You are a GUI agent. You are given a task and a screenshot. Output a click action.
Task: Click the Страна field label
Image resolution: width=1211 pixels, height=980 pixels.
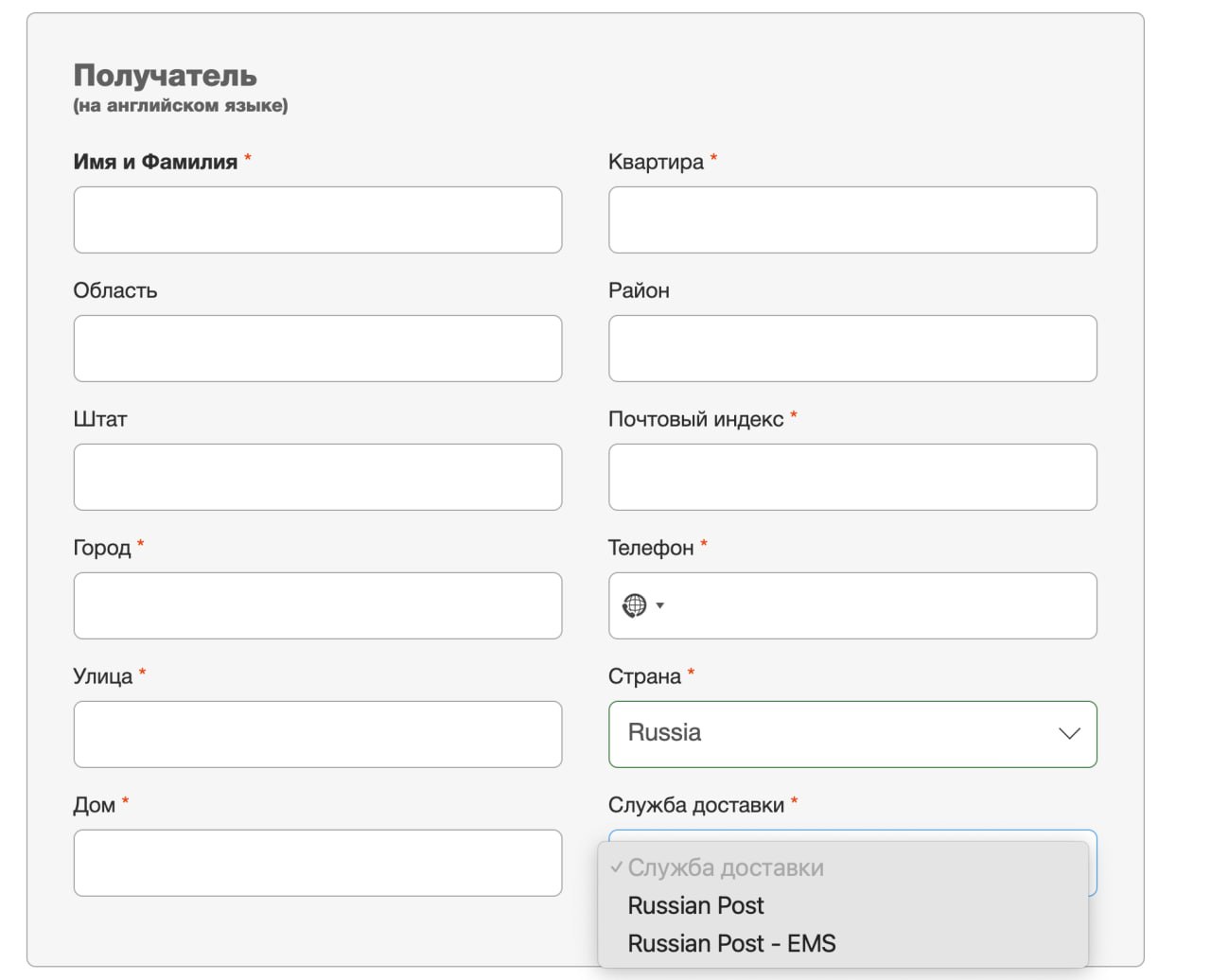coord(644,676)
